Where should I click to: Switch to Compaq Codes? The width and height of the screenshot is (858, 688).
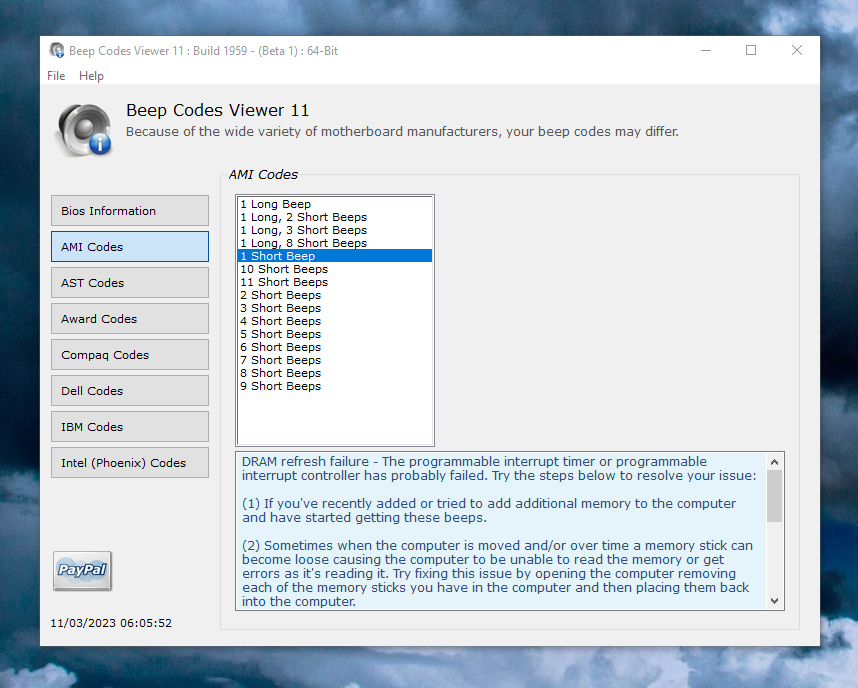[x=130, y=355]
